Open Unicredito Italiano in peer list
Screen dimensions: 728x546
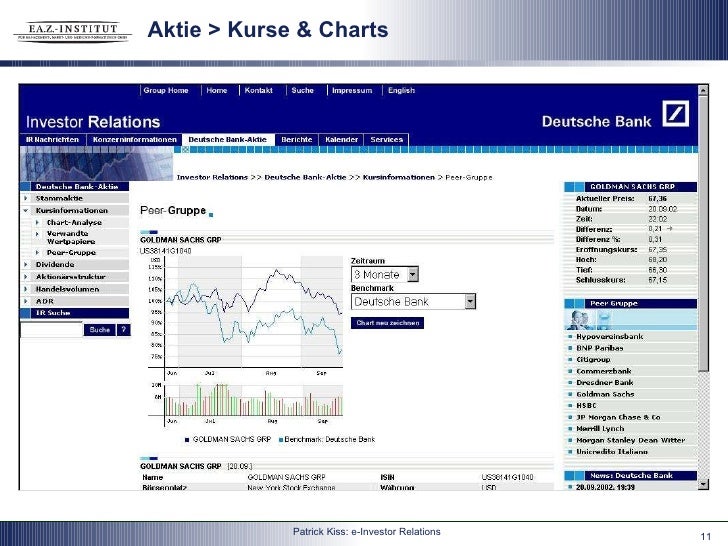612,452
